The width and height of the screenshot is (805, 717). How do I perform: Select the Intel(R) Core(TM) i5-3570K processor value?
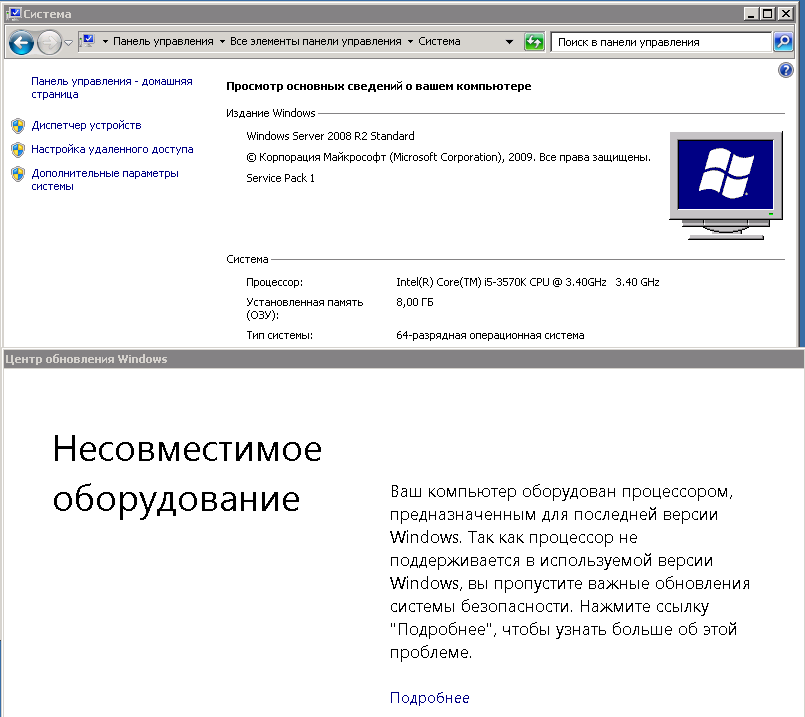pyautogui.click(x=528, y=282)
